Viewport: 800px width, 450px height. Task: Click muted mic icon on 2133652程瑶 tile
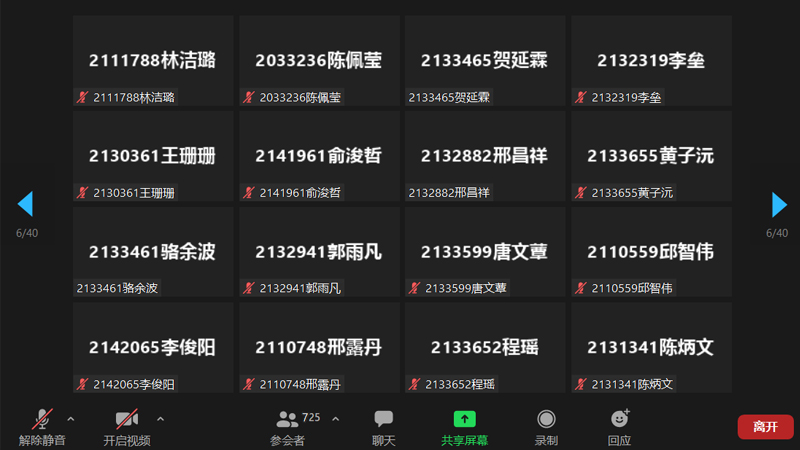pos(414,384)
